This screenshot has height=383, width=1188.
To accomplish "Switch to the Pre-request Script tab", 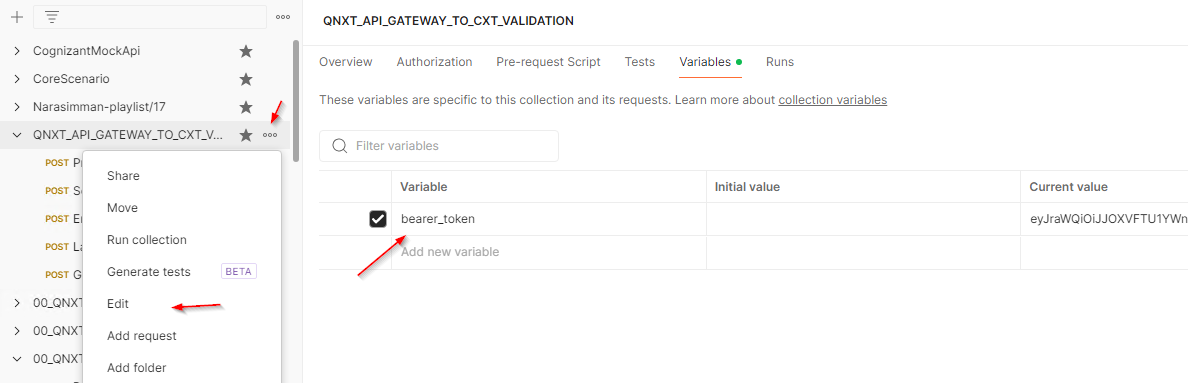I will point(549,62).
